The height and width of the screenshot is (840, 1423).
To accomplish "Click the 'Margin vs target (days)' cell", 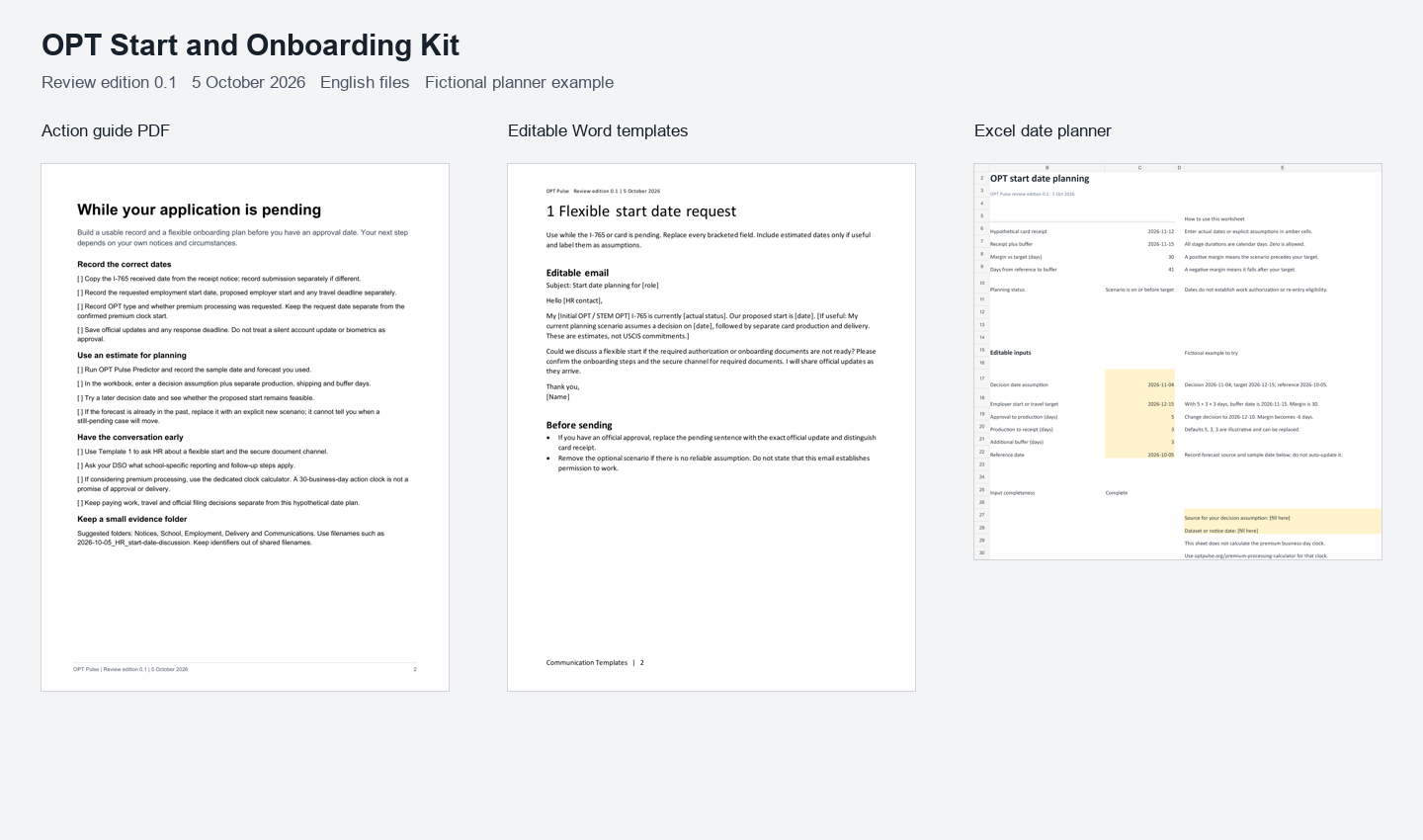I will 1016,257.
